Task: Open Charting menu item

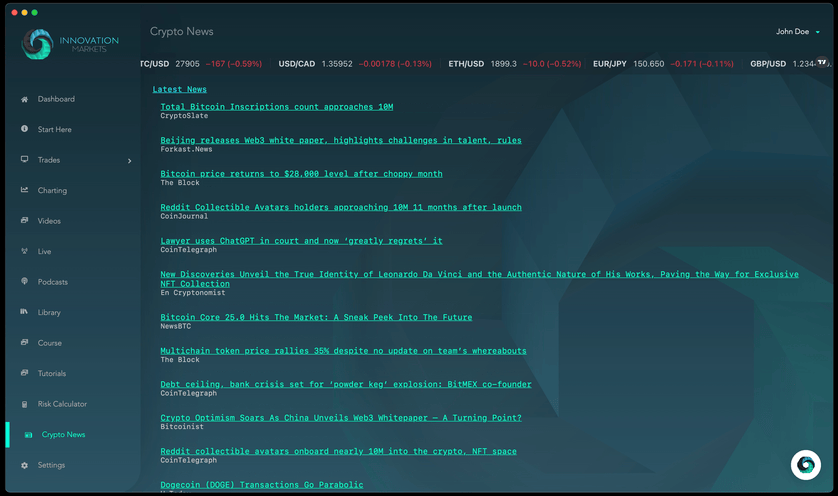Action: tap(52, 190)
